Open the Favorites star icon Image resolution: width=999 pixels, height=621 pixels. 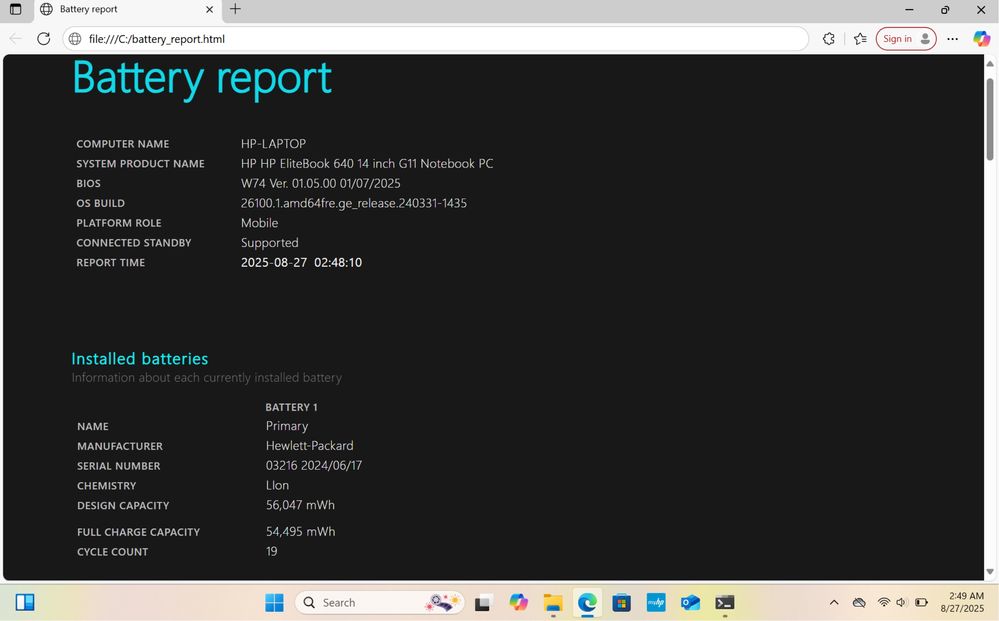[860, 39]
